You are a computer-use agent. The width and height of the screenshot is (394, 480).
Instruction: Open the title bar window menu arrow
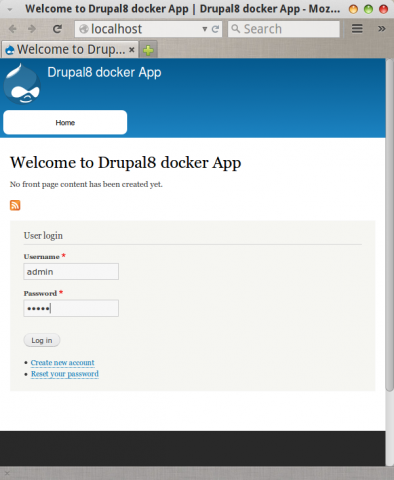click(10, 9)
